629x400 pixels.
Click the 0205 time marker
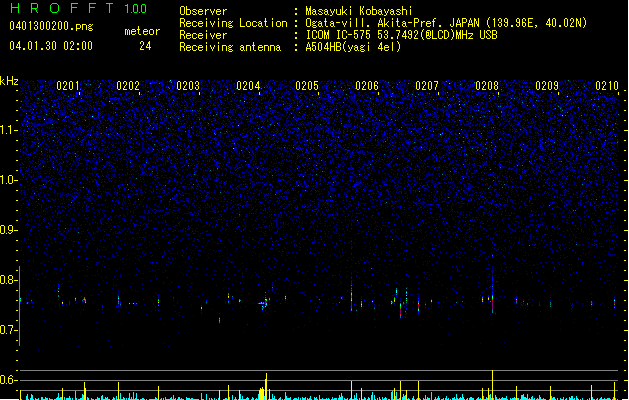pyautogui.click(x=307, y=86)
